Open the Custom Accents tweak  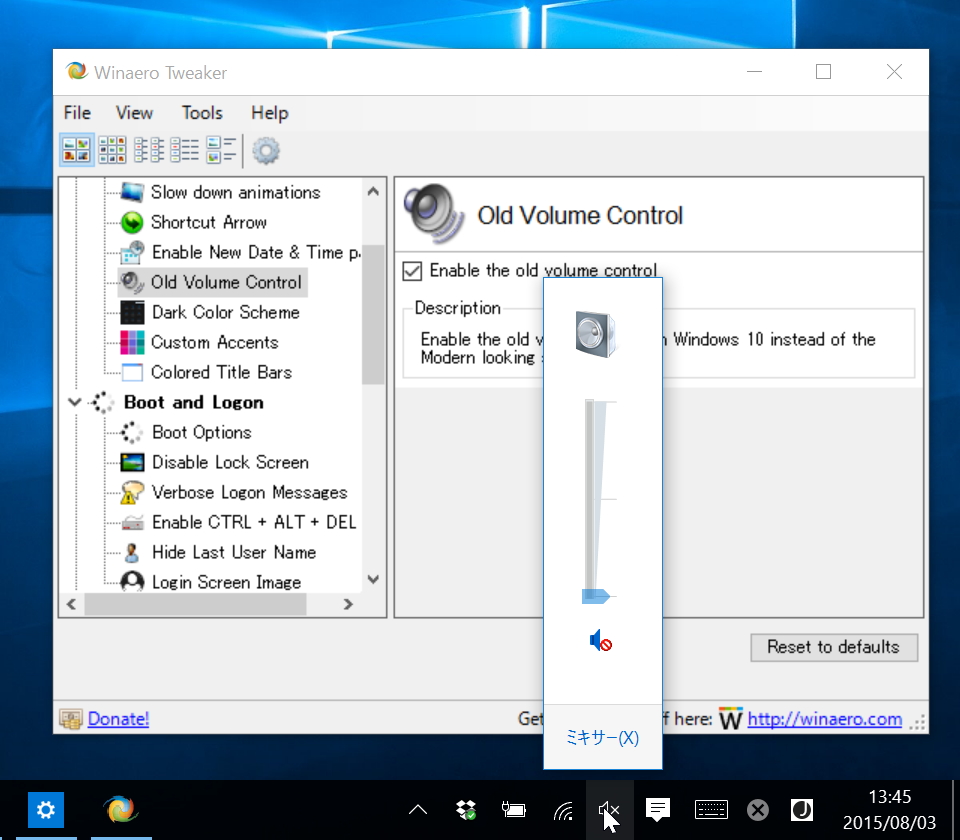click(x=214, y=342)
